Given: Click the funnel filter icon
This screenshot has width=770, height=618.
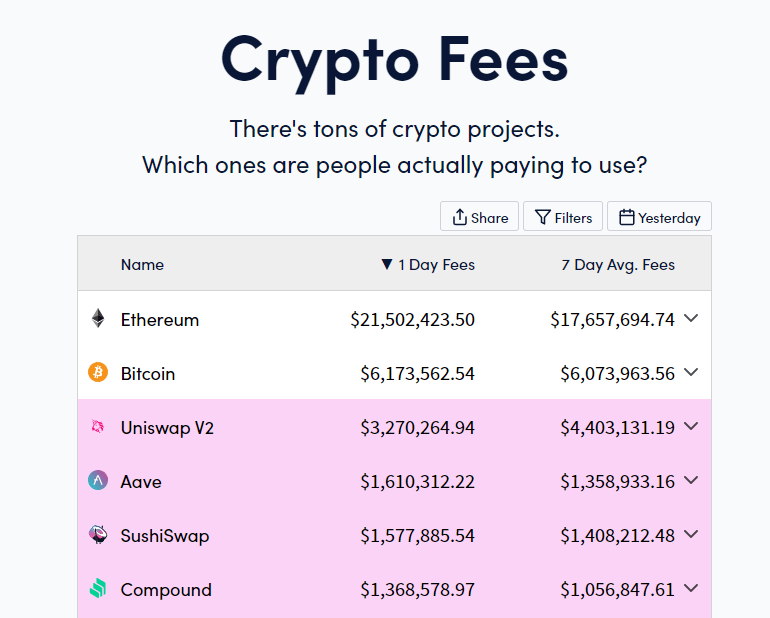Looking at the screenshot, I should click(x=543, y=217).
